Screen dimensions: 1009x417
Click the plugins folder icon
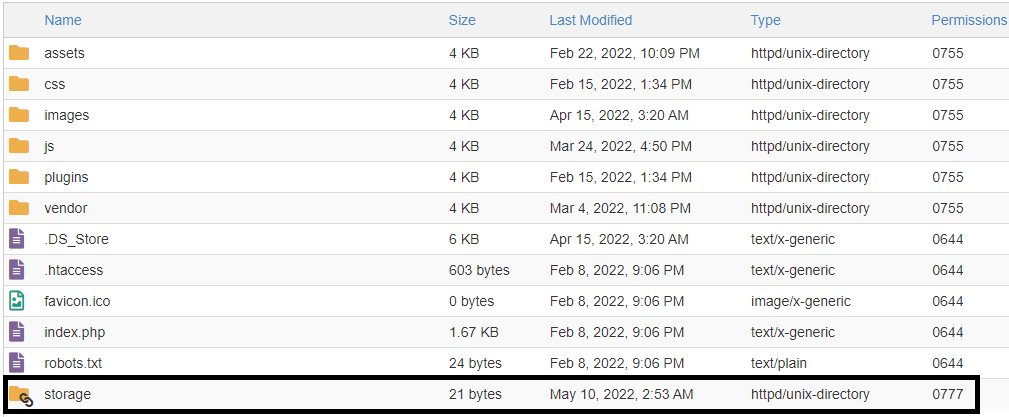click(19, 177)
